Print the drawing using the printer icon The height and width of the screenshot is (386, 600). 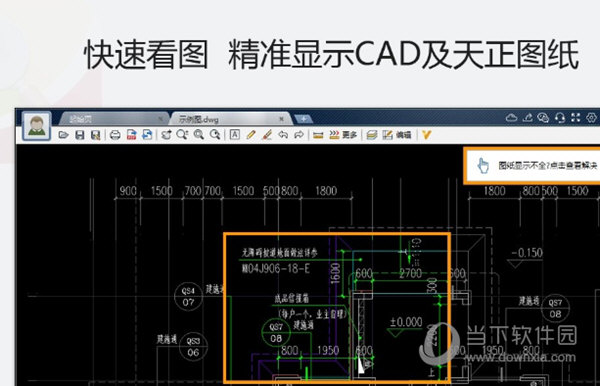coord(115,135)
